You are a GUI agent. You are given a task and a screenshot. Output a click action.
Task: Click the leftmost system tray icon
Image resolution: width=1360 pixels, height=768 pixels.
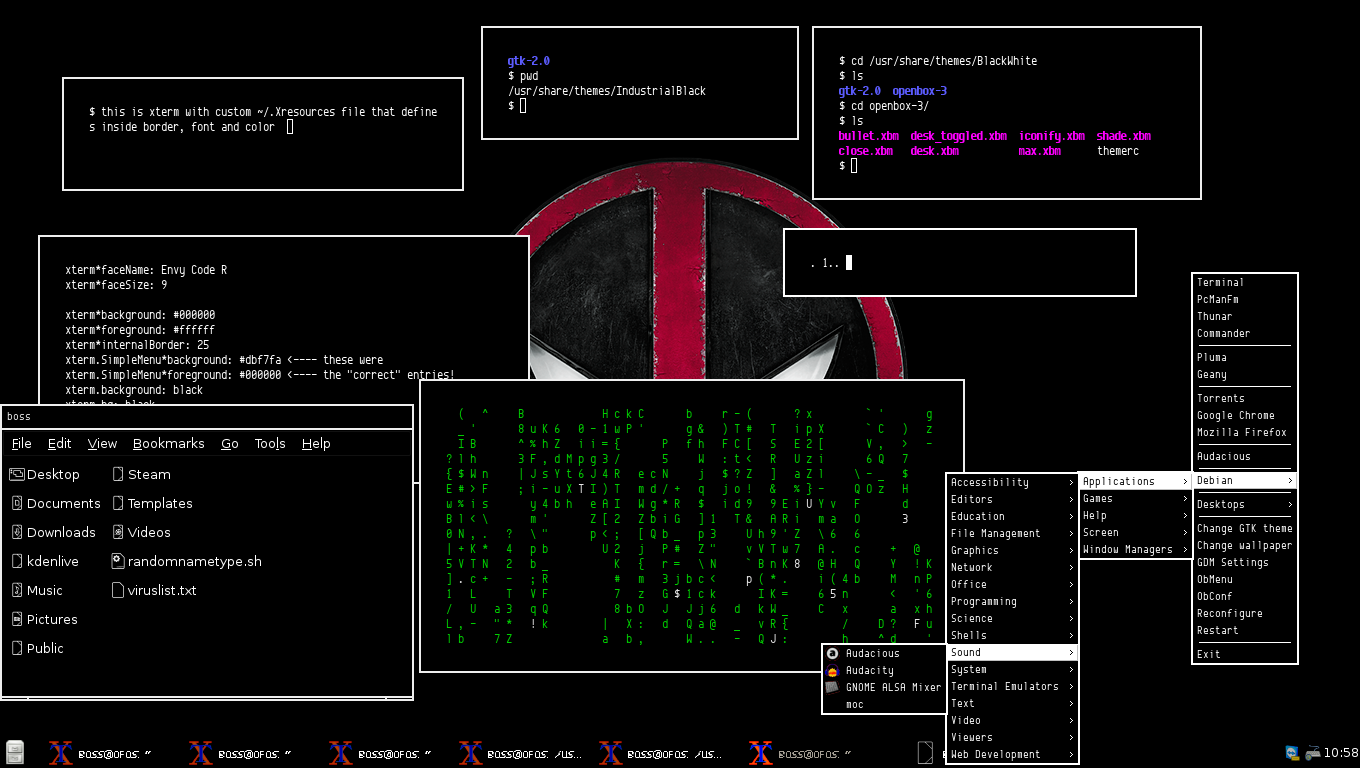coord(1292,752)
